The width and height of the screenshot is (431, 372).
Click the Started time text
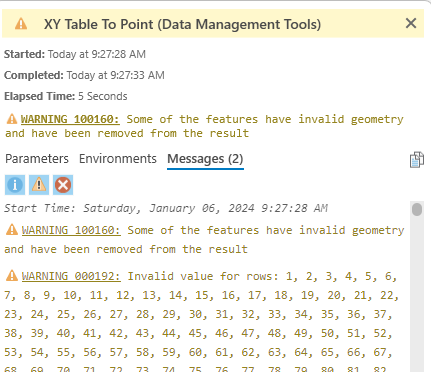coord(75,54)
